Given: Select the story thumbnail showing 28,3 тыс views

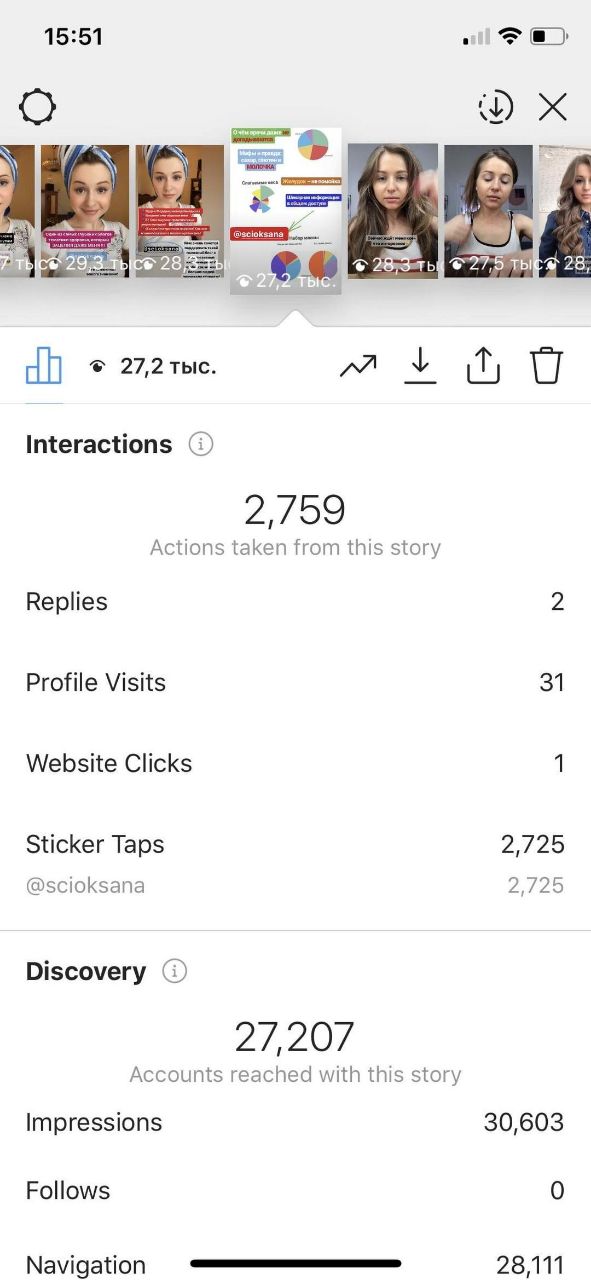Looking at the screenshot, I should pyautogui.click(x=393, y=211).
